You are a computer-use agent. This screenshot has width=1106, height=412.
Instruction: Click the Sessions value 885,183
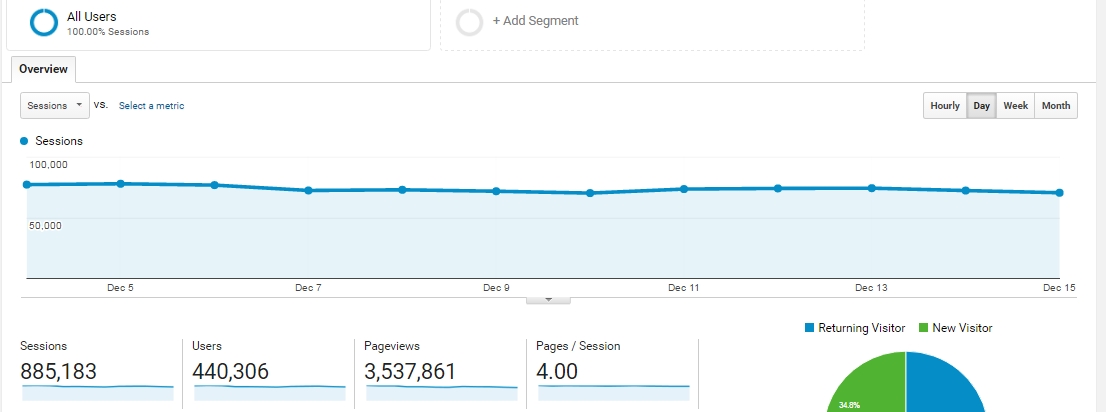pos(59,371)
